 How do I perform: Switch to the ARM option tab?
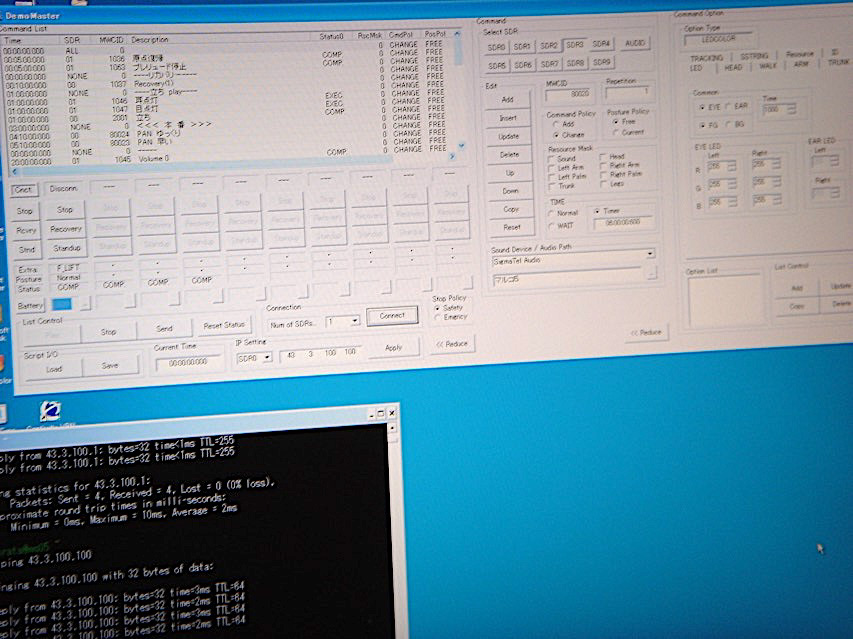point(801,64)
